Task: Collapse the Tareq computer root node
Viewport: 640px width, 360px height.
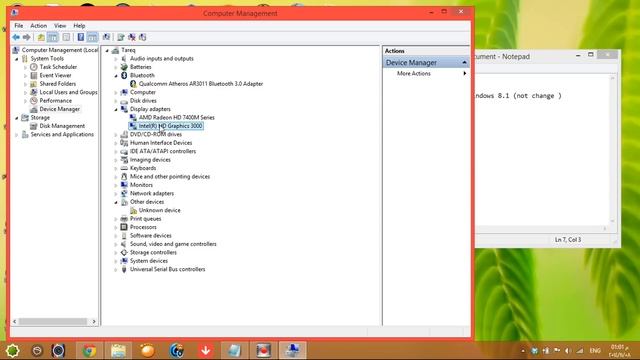Action: pyautogui.click(x=107, y=50)
